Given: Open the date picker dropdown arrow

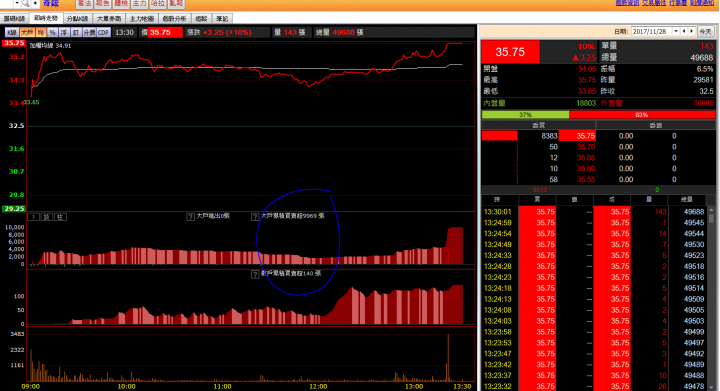Looking at the screenshot, I should pos(676,31).
